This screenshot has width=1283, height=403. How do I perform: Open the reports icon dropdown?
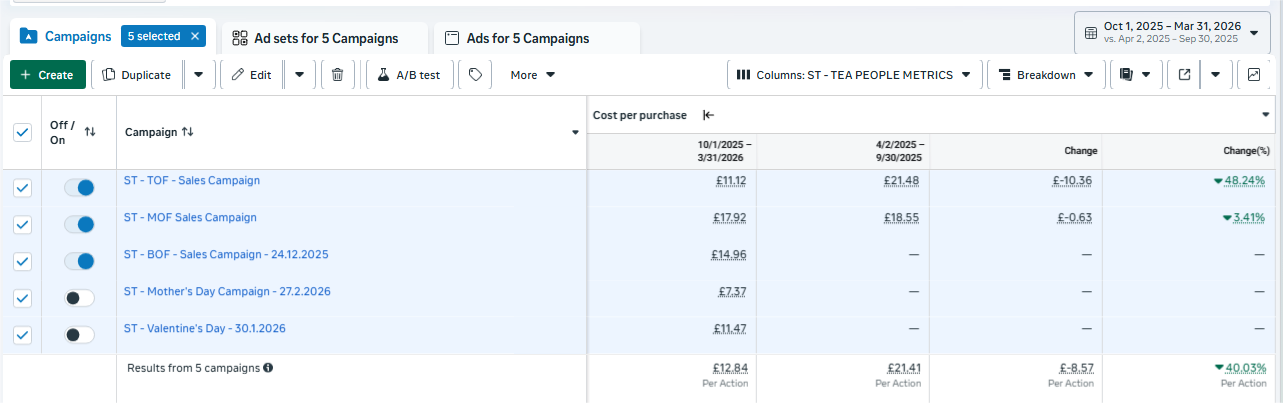(1134, 74)
